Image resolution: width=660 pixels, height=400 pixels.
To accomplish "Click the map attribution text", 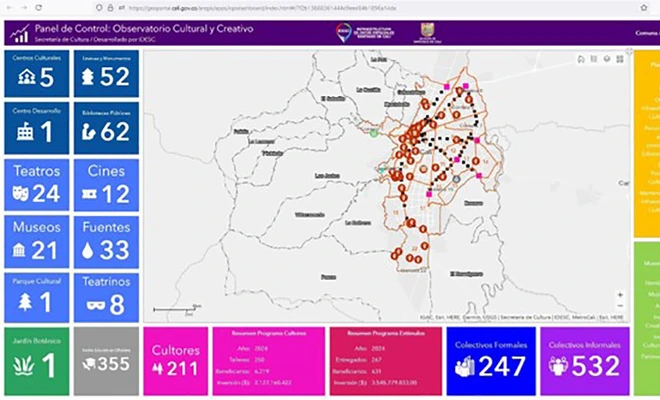I will pyautogui.click(x=522, y=317).
